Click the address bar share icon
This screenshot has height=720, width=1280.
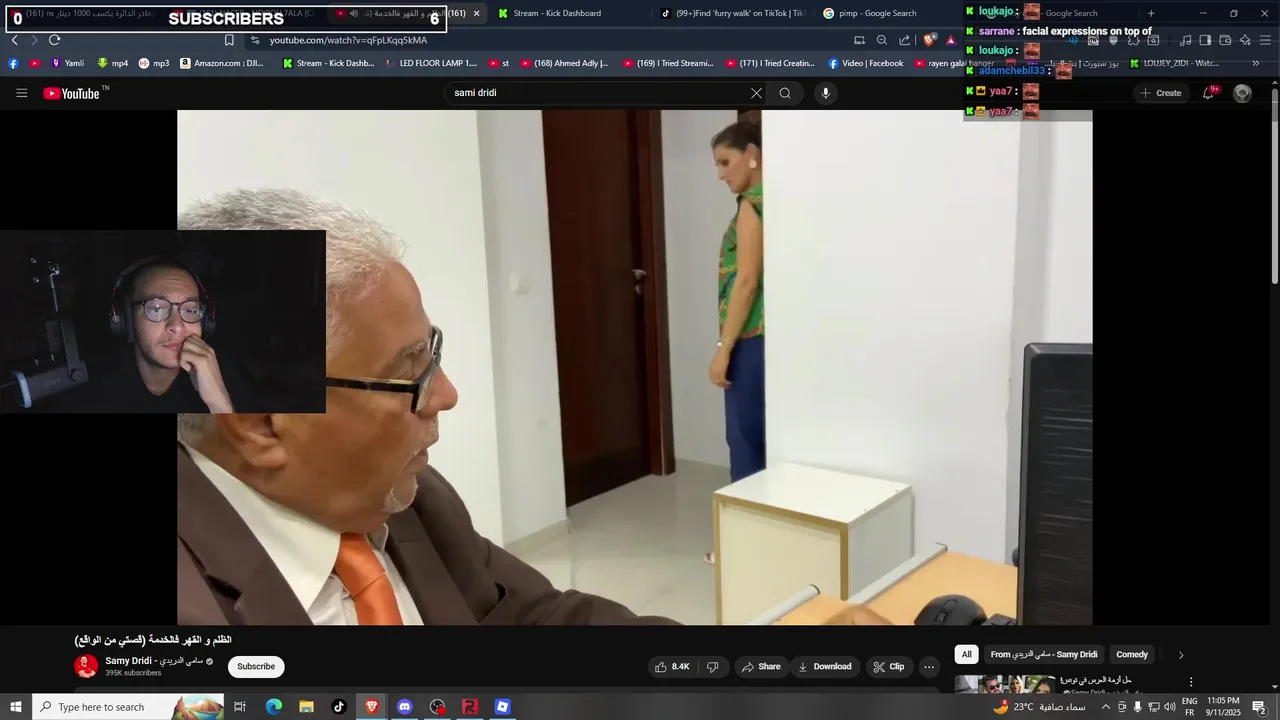pyautogui.click(x=905, y=40)
